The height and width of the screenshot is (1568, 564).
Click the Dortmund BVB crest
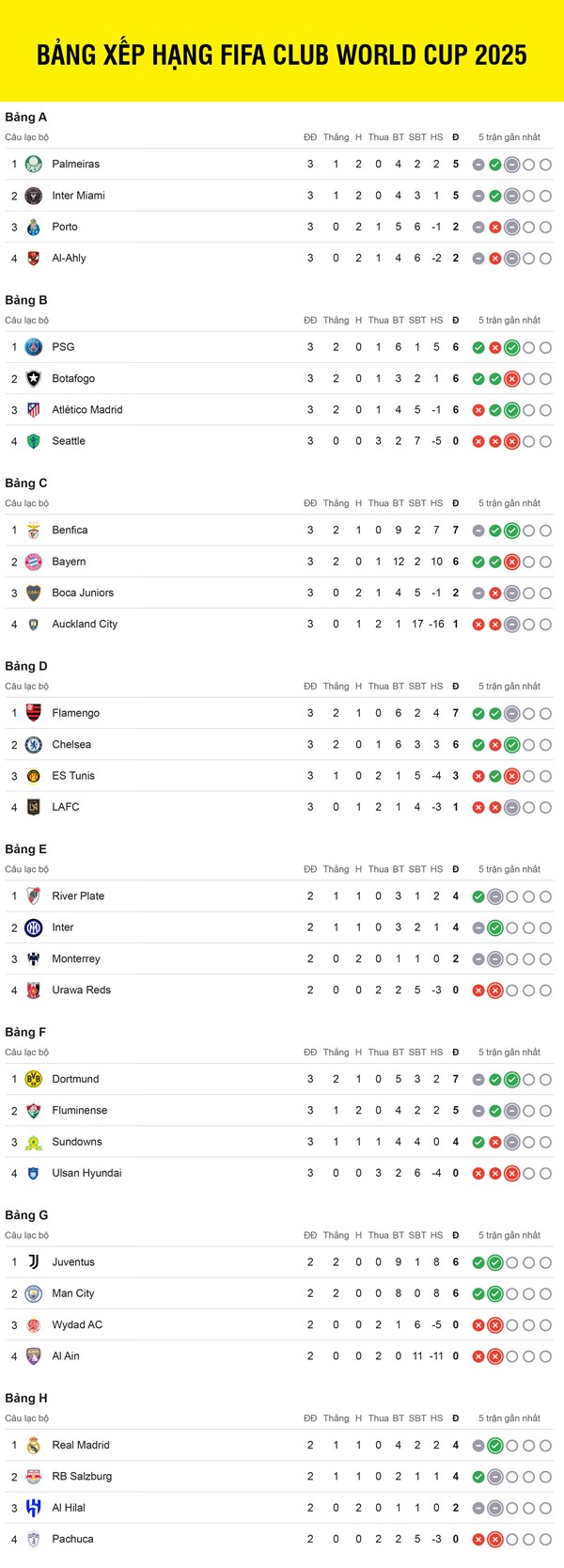coord(33,1079)
